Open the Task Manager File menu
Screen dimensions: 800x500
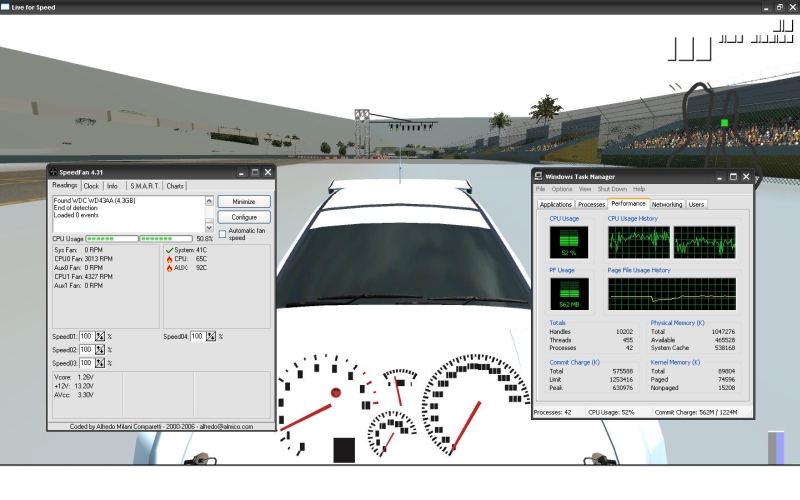[540, 189]
